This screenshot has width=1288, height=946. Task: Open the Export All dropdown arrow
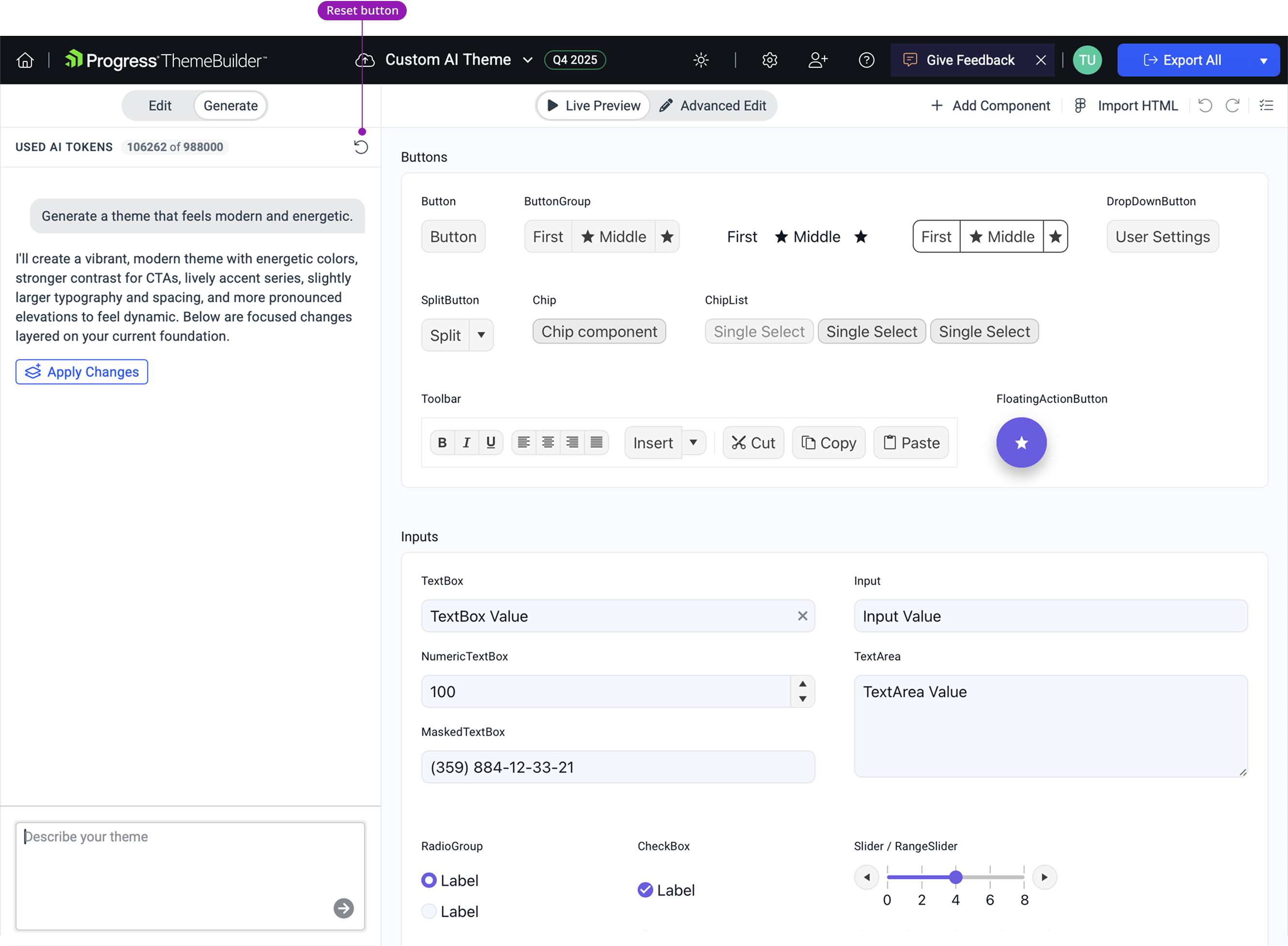click(x=1263, y=61)
